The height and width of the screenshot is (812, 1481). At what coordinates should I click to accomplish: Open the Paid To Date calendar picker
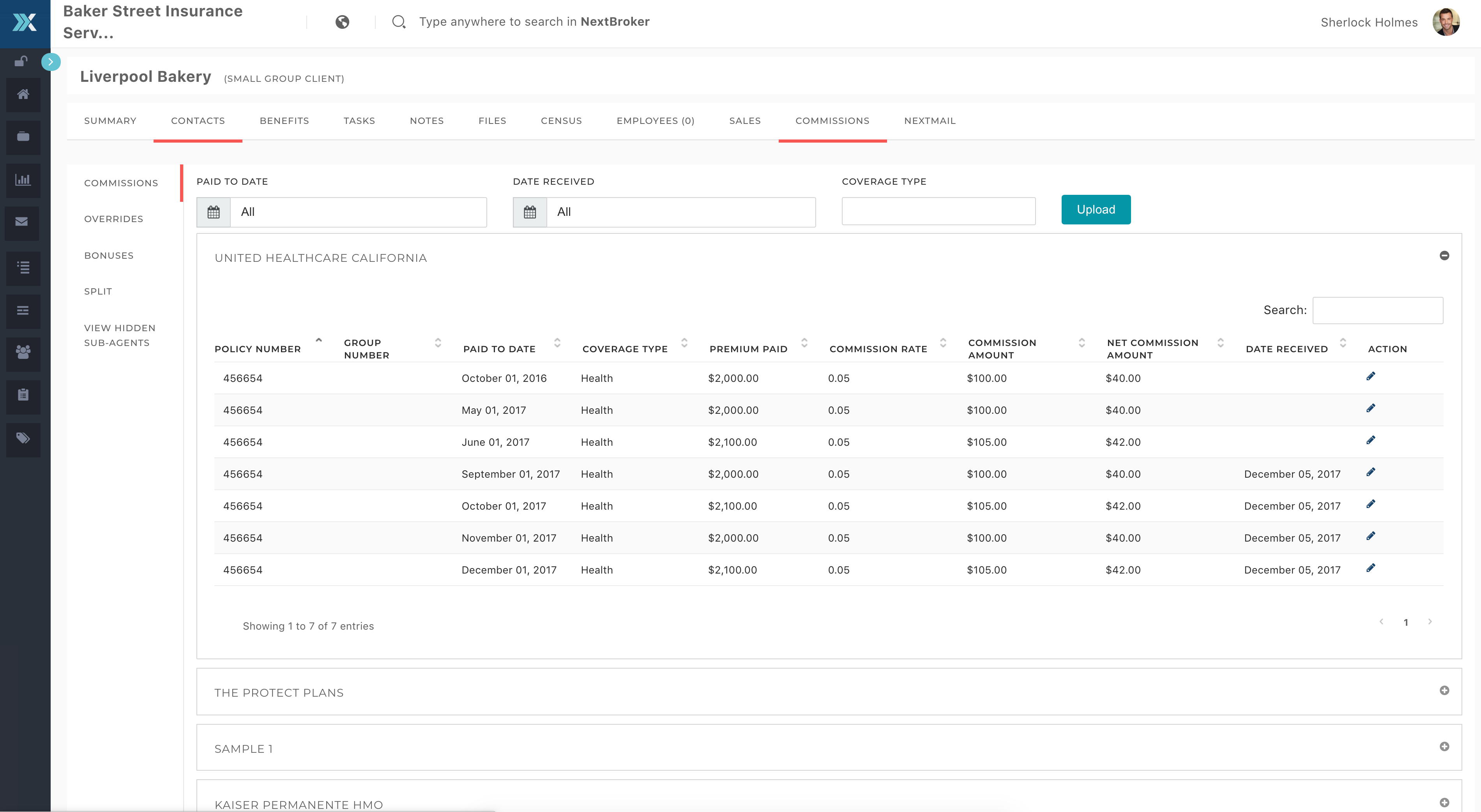(213, 212)
